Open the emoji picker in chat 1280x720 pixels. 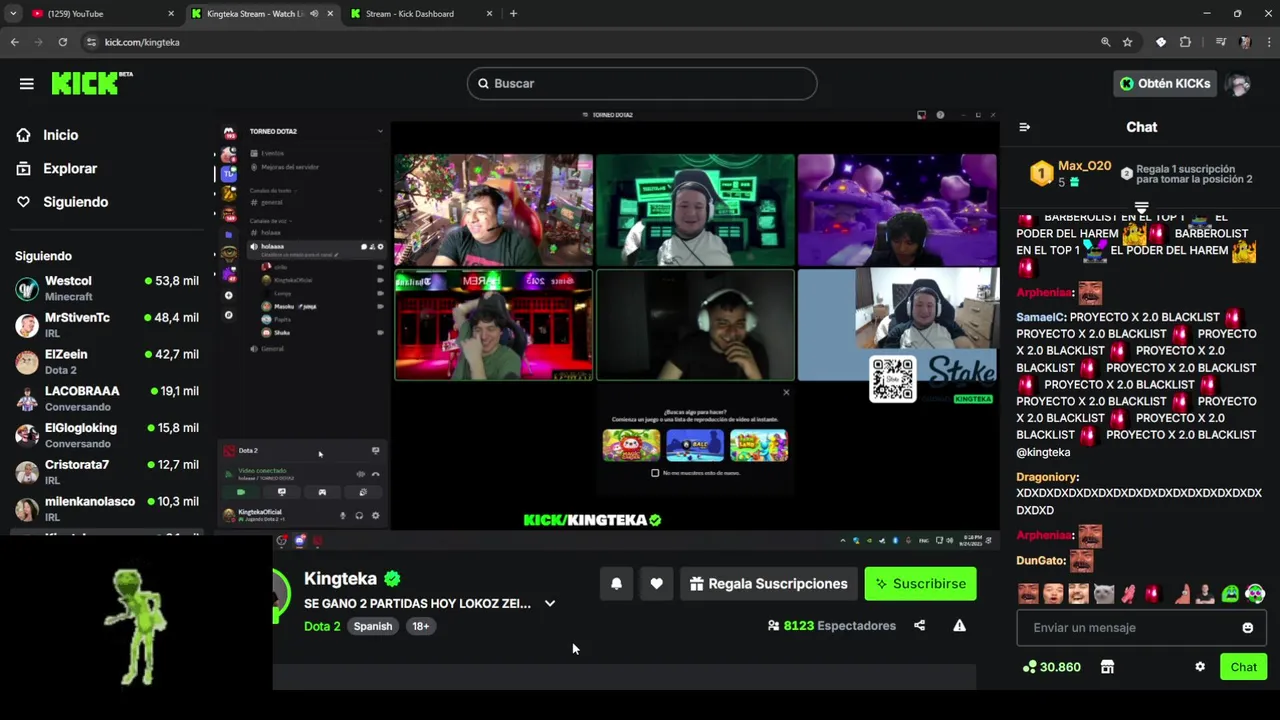pyautogui.click(x=1247, y=628)
